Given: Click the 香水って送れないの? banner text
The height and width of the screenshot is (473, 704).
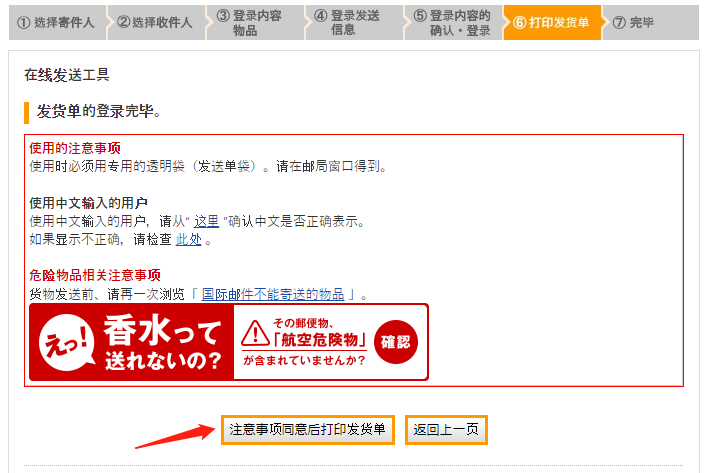Looking at the screenshot, I should (x=163, y=343).
